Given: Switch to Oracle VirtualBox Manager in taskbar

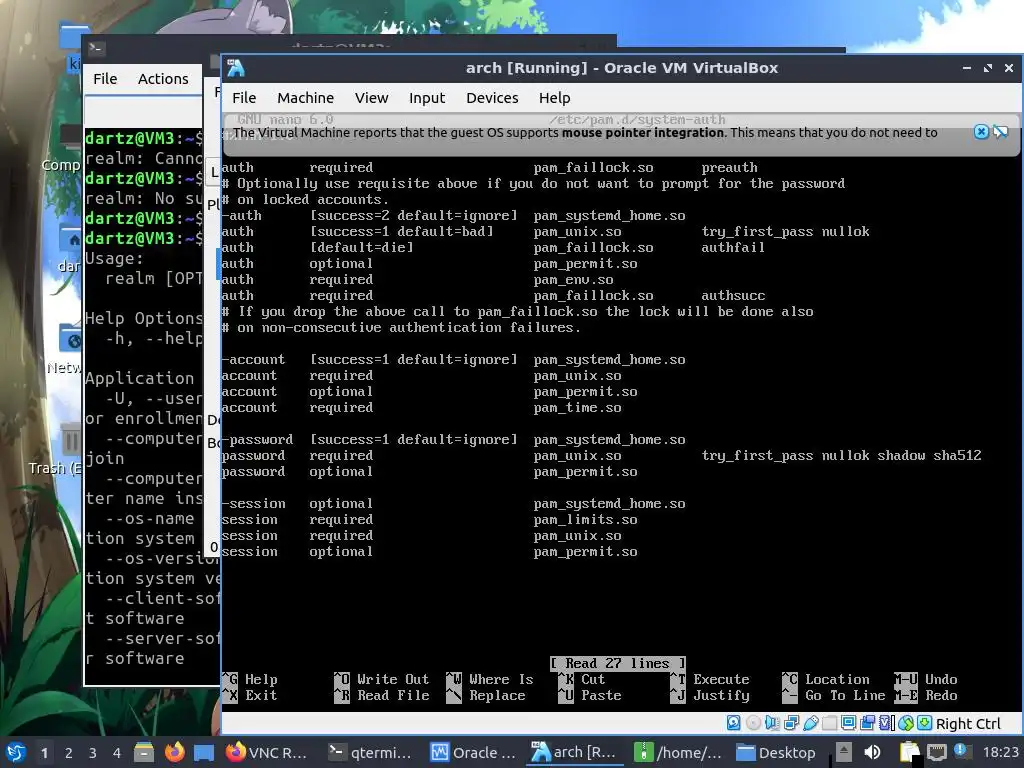Looking at the screenshot, I should click(x=473, y=752).
